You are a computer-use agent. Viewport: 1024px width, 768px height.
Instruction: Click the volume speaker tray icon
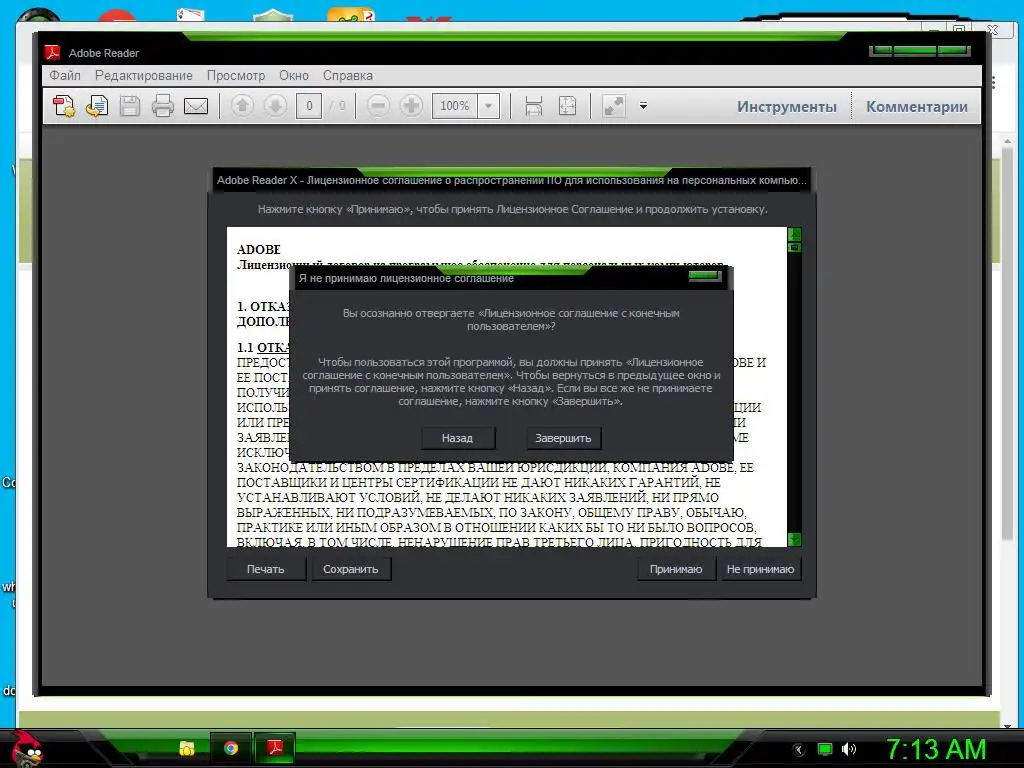[x=849, y=749]
